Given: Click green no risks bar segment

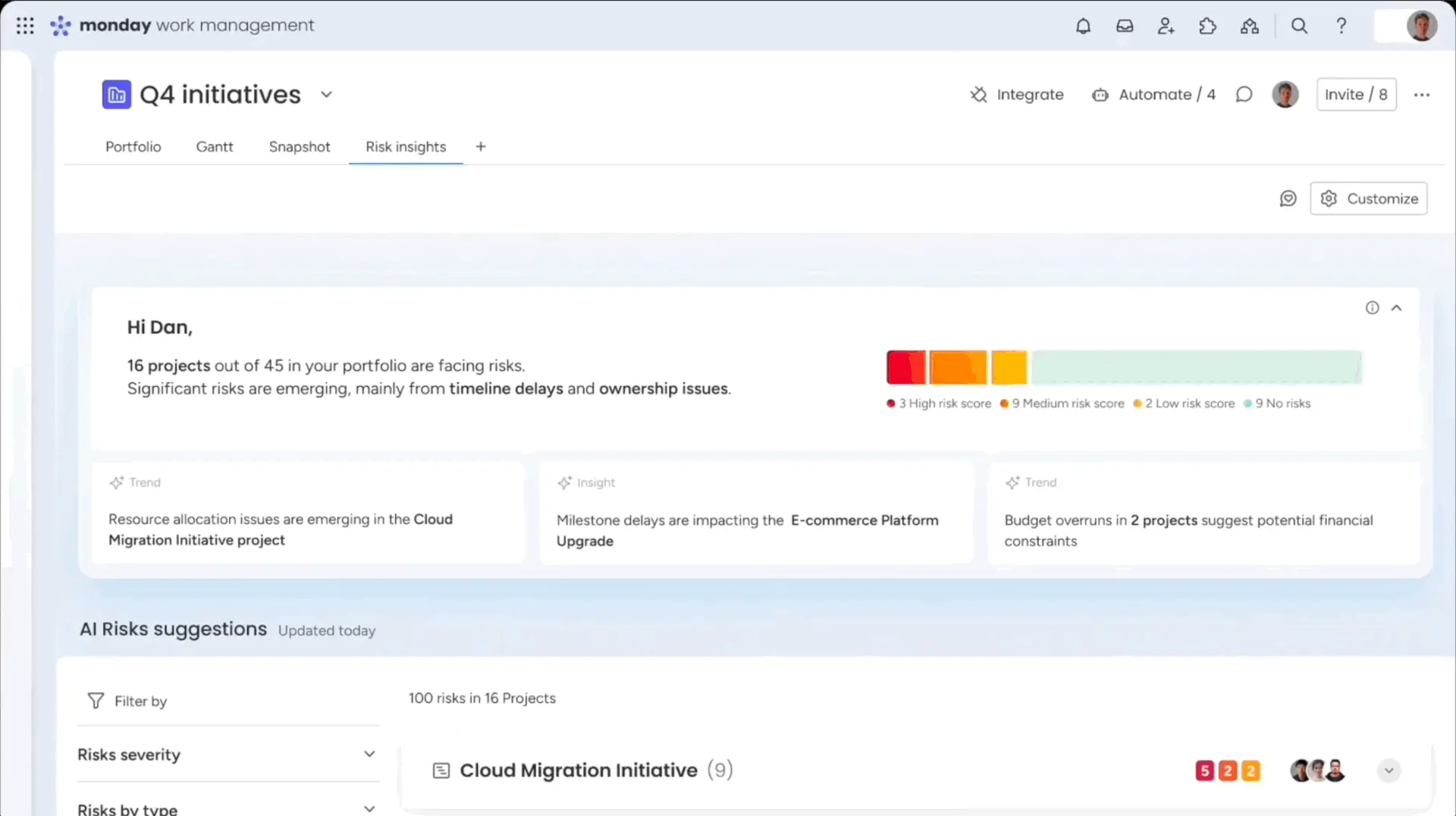Looking at the screenshot, I should [x=1197, y=368].
